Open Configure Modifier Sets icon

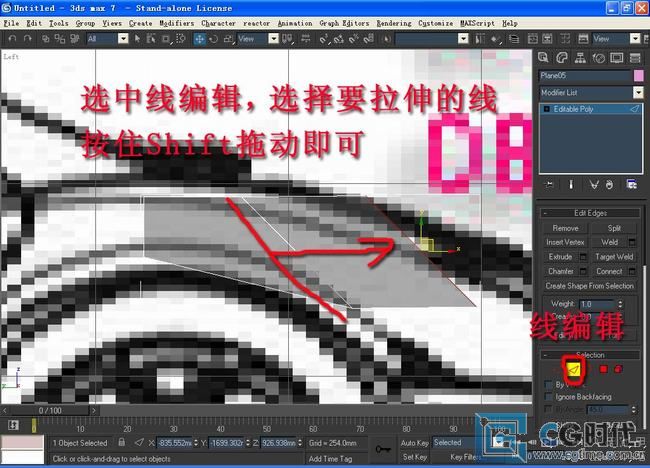point(631,184)
